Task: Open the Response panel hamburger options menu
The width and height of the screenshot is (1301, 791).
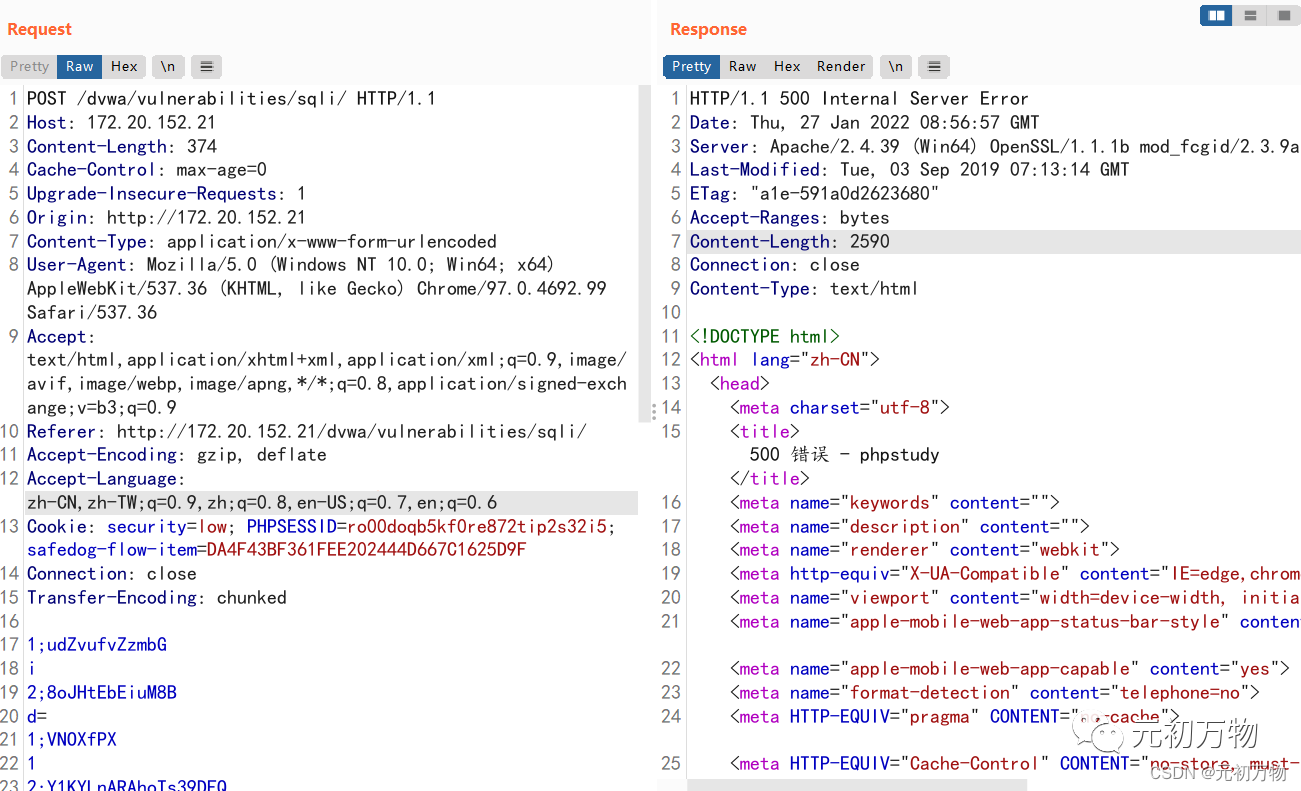Action: [933, 66]
